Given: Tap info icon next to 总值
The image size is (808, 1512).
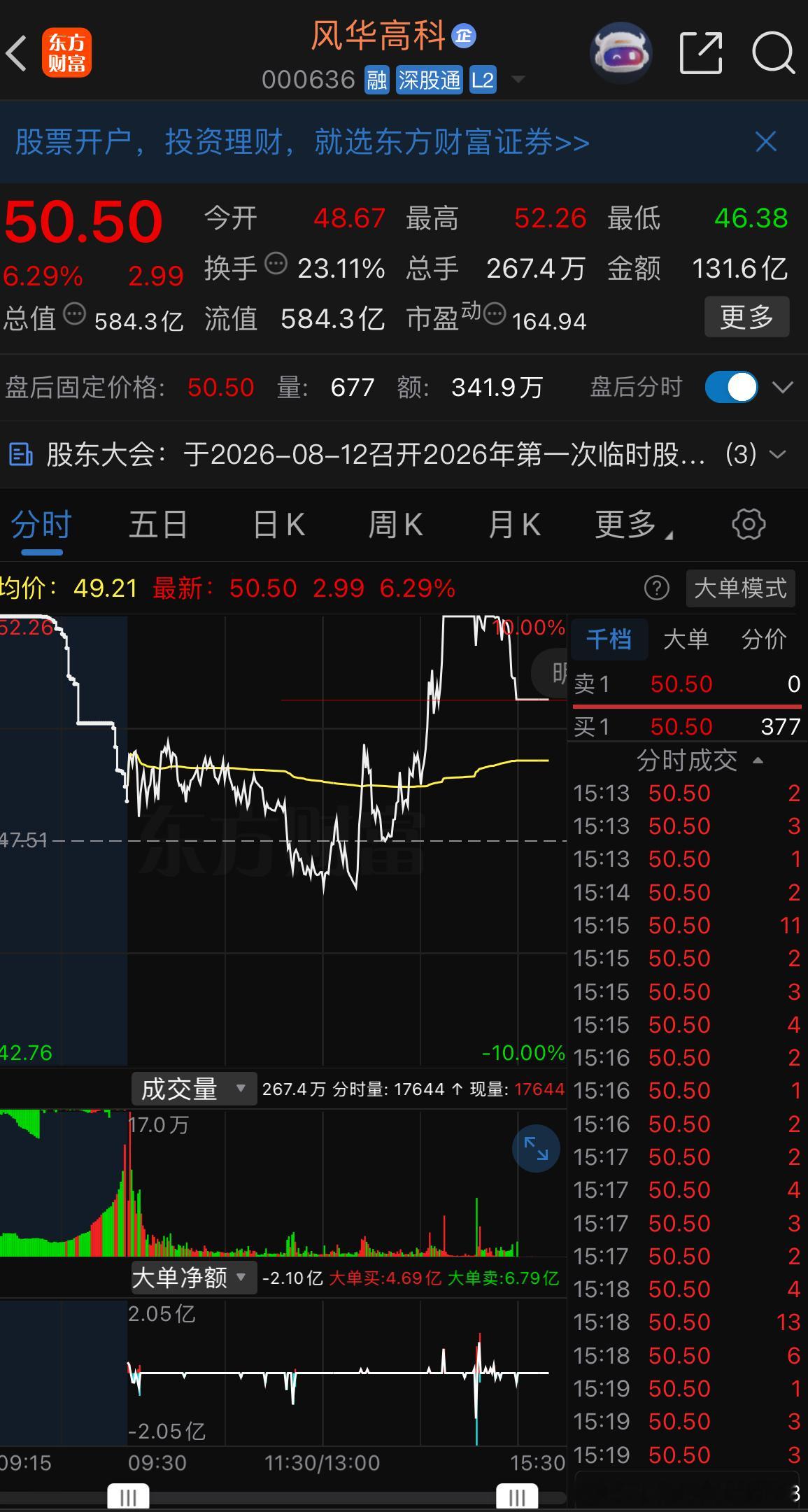Looking at the screenshot, I should (x=75, y=314).
